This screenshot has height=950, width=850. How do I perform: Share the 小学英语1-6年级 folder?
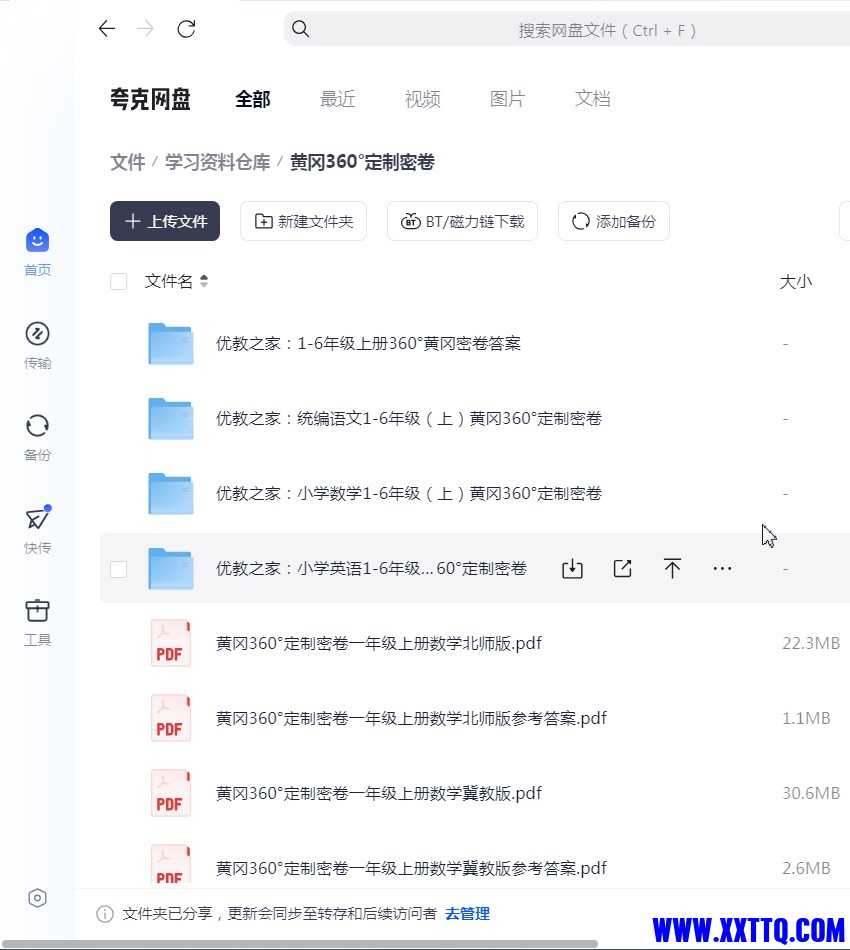pos(623,568)
